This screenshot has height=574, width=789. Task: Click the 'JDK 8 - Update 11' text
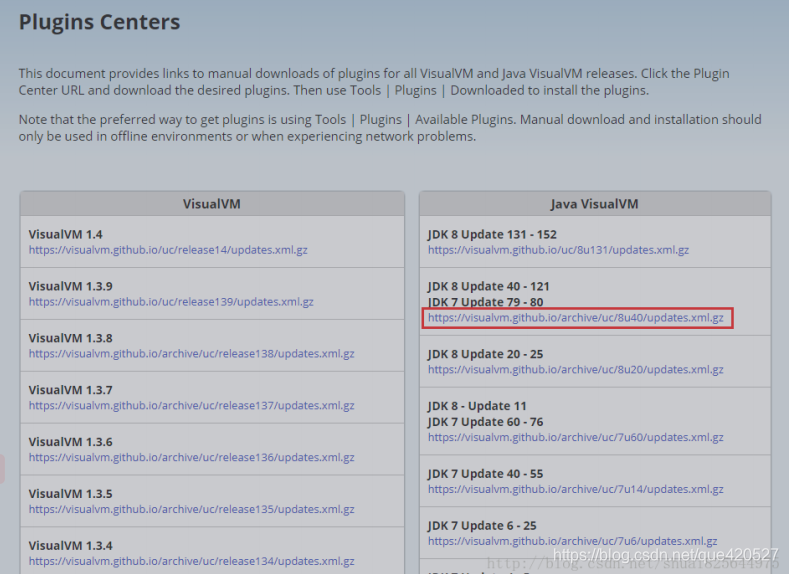(477, 406)
